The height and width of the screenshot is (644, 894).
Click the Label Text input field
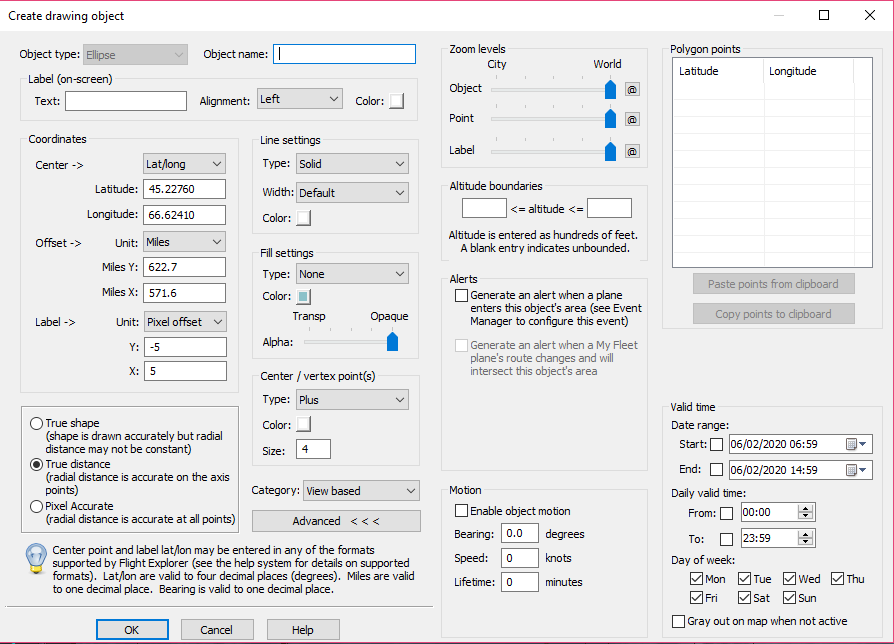126,101
